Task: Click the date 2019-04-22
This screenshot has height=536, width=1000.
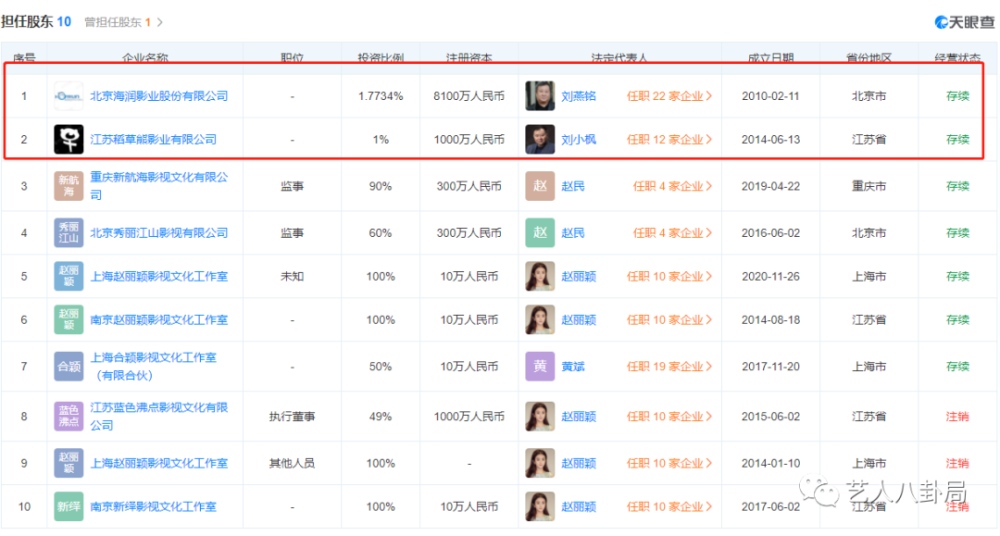Action: click(x=770, y=186)
